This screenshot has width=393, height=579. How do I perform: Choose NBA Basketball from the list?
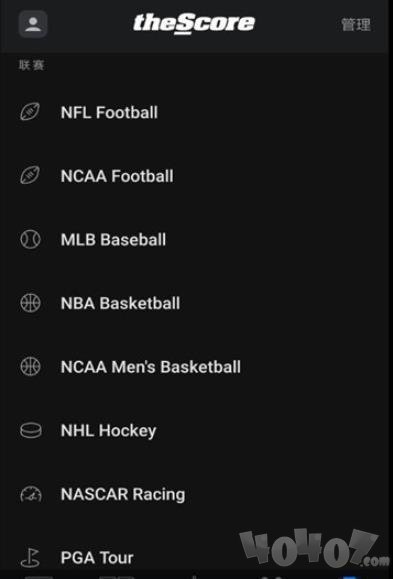tap(120, 303)
